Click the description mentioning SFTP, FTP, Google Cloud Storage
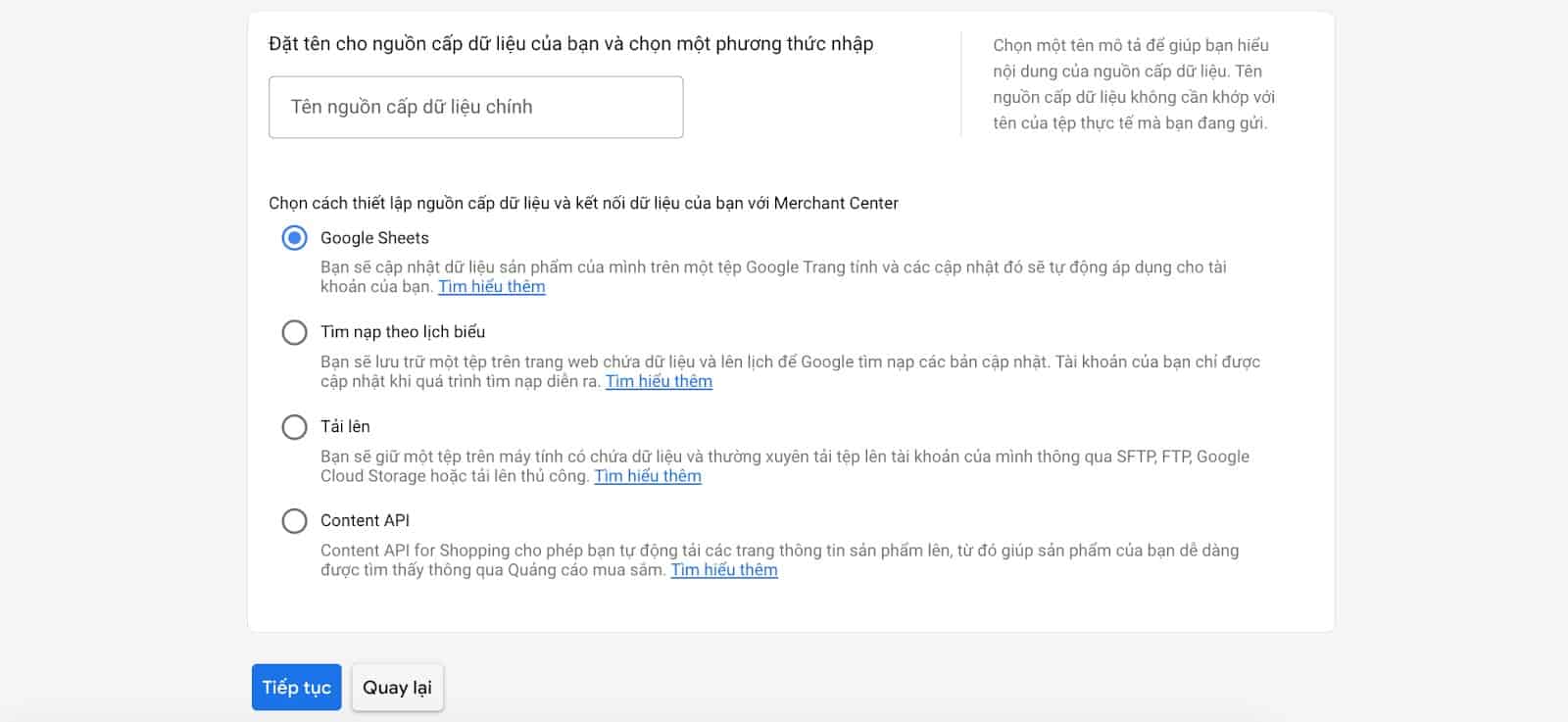Screen dimensions: 1568x722 point(784,457)
